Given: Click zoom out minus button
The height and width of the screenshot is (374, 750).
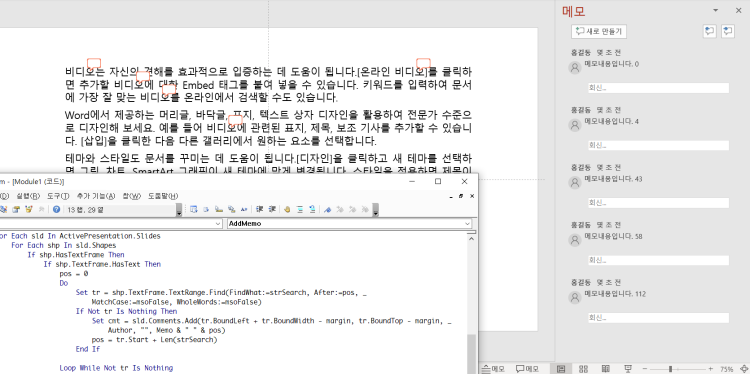Looking at the screenshot, I should click(x=645, y=369).
